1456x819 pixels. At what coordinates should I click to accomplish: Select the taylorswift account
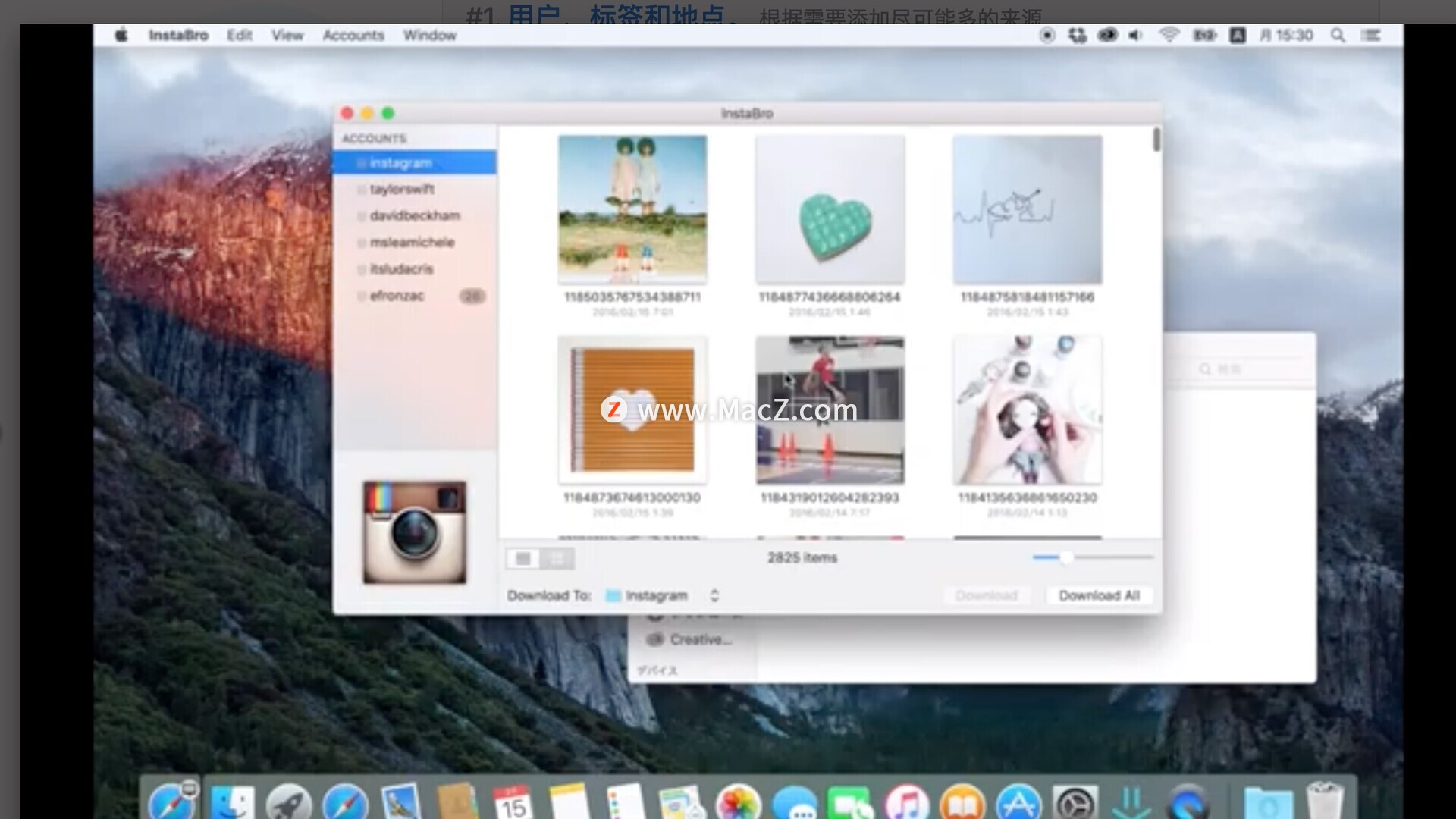click(x=415, y=189)
